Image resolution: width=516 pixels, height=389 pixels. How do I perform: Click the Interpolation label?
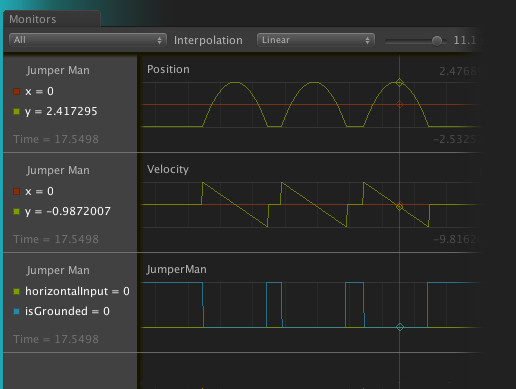(x=208, y=40)
